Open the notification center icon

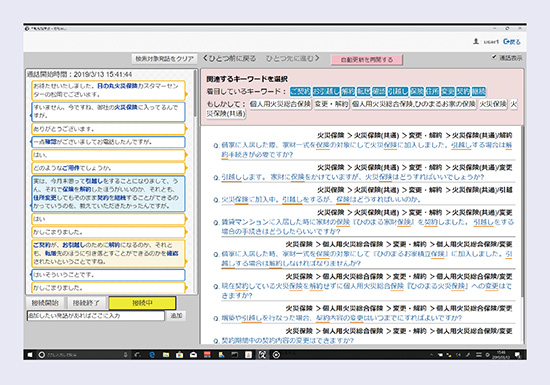[518, 355]
